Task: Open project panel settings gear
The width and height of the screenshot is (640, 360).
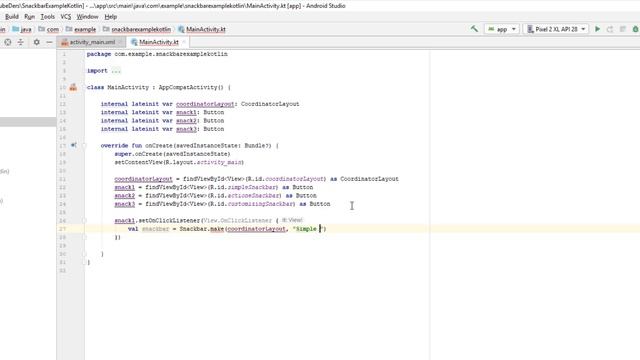Action: click(x=36, y=42)
